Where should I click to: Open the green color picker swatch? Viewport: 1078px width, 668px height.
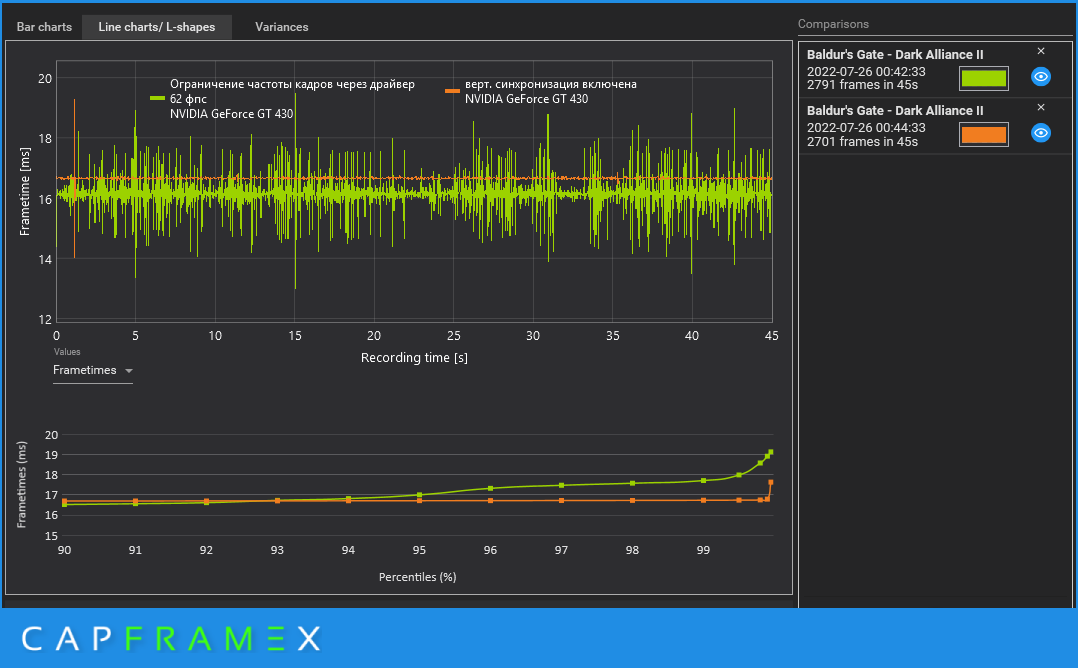pyautogui.click(x=983, y=78)
